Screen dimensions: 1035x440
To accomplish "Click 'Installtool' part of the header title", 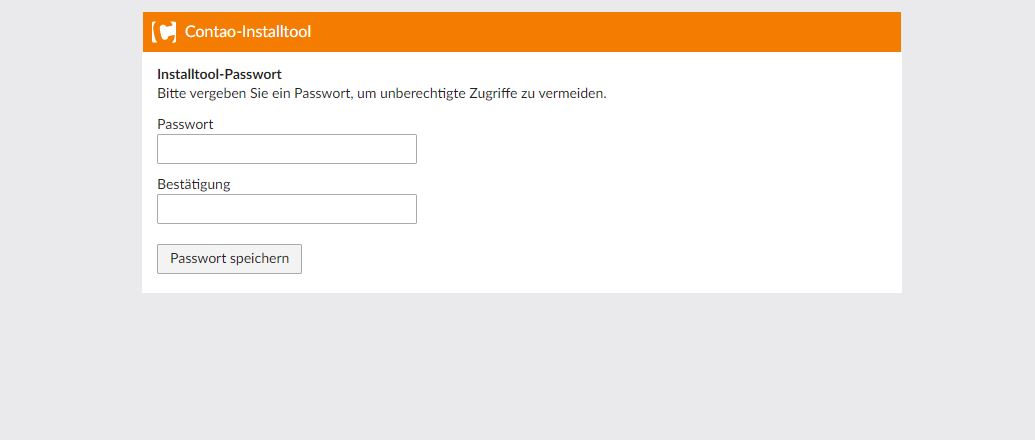I will point(277,32).
